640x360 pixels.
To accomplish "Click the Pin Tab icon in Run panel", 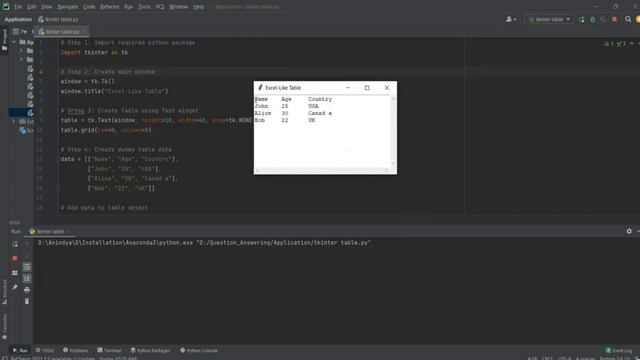I will [15, 287].
